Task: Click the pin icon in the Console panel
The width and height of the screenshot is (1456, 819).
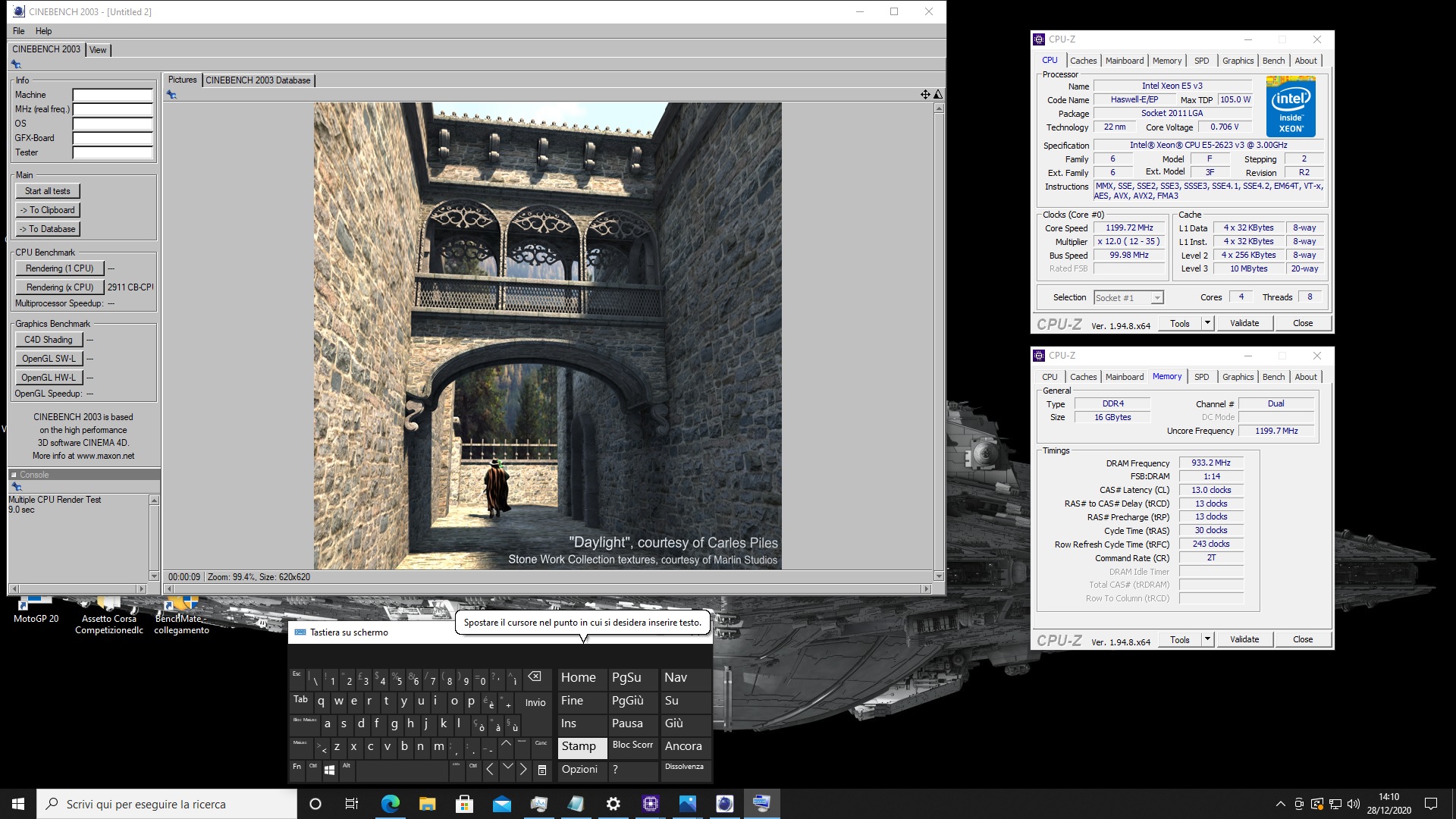Action: click(x=16, y=487)
